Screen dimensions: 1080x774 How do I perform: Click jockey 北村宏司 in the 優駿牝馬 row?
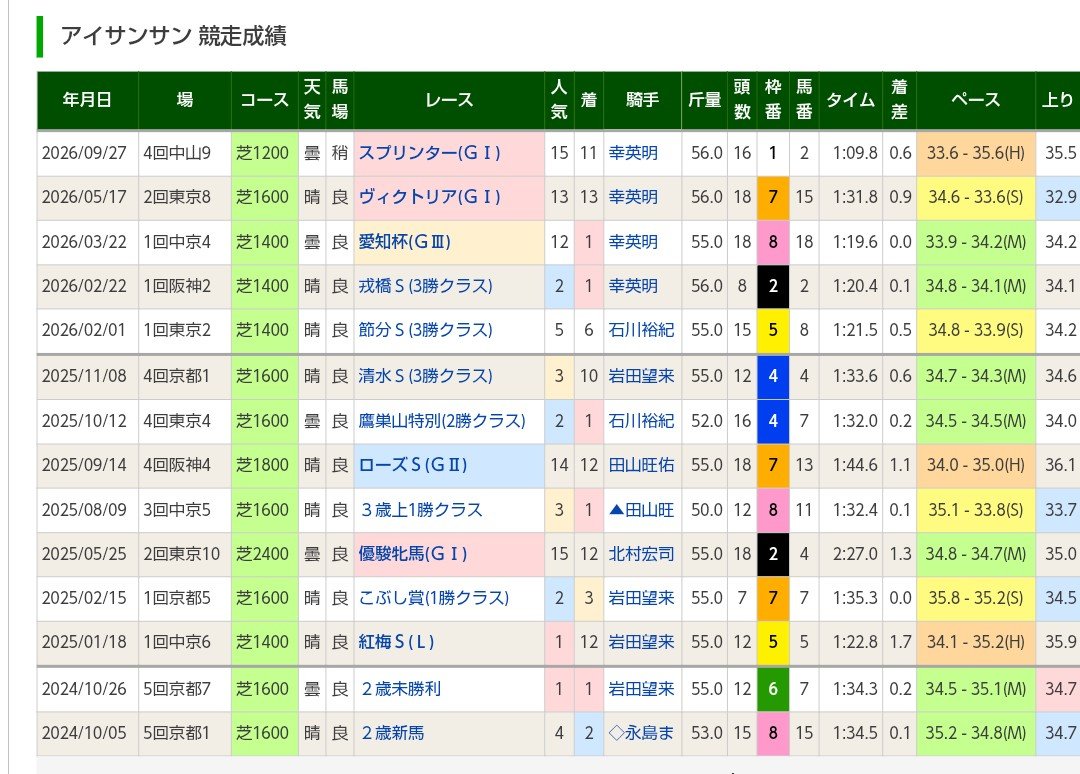641,554
